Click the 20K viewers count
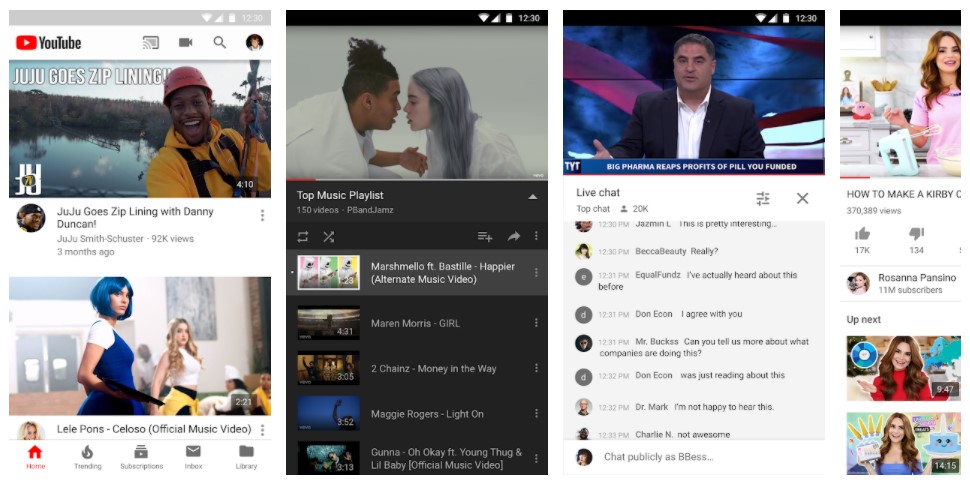The height and width of the screenshot is (486, 970). pyautogui.click(x=634, y=209)
